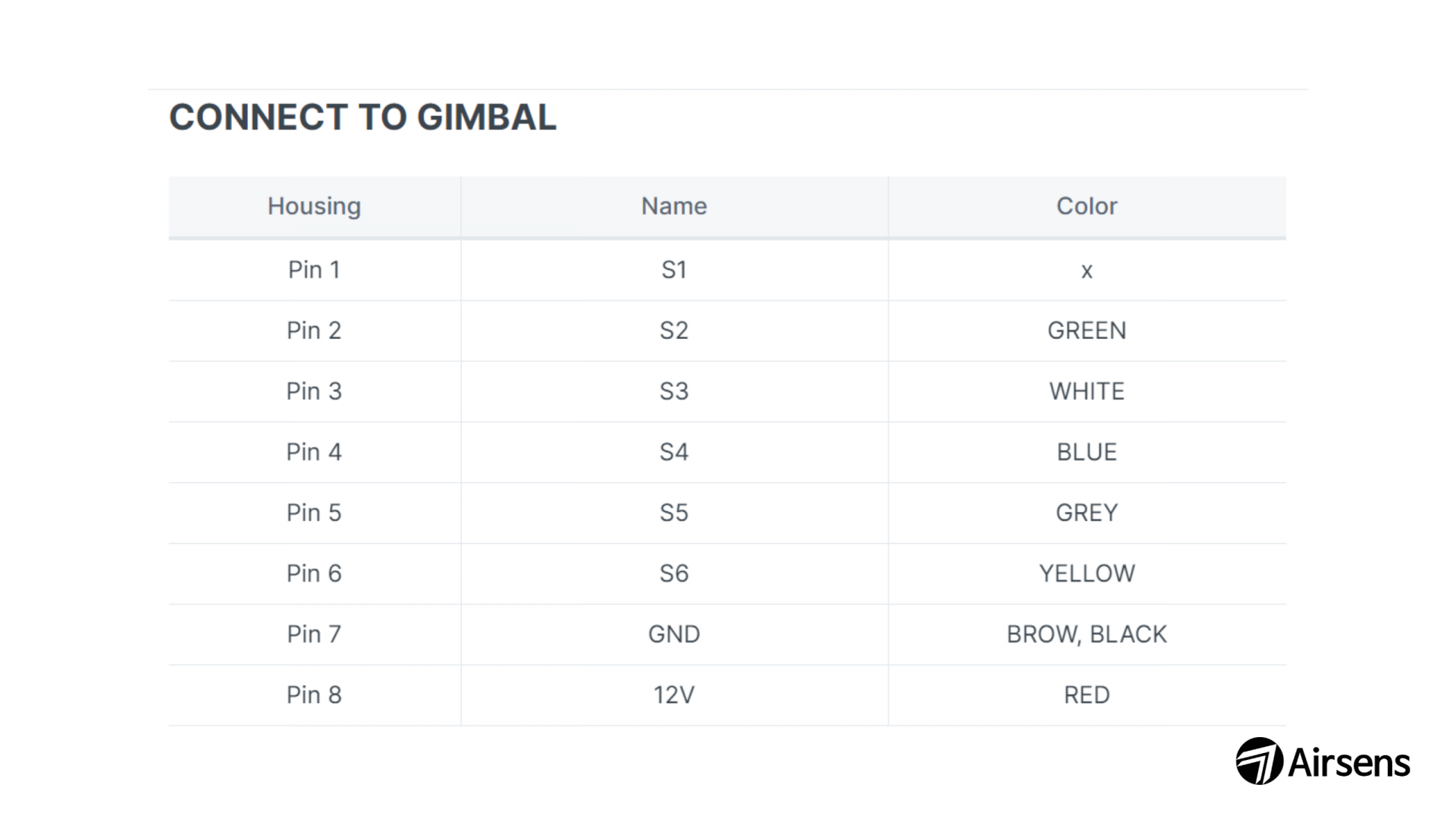This screenshot has height=819, width=1456.
Task: Click the Airsens brand name text
Action: (x=1349, y=762)
